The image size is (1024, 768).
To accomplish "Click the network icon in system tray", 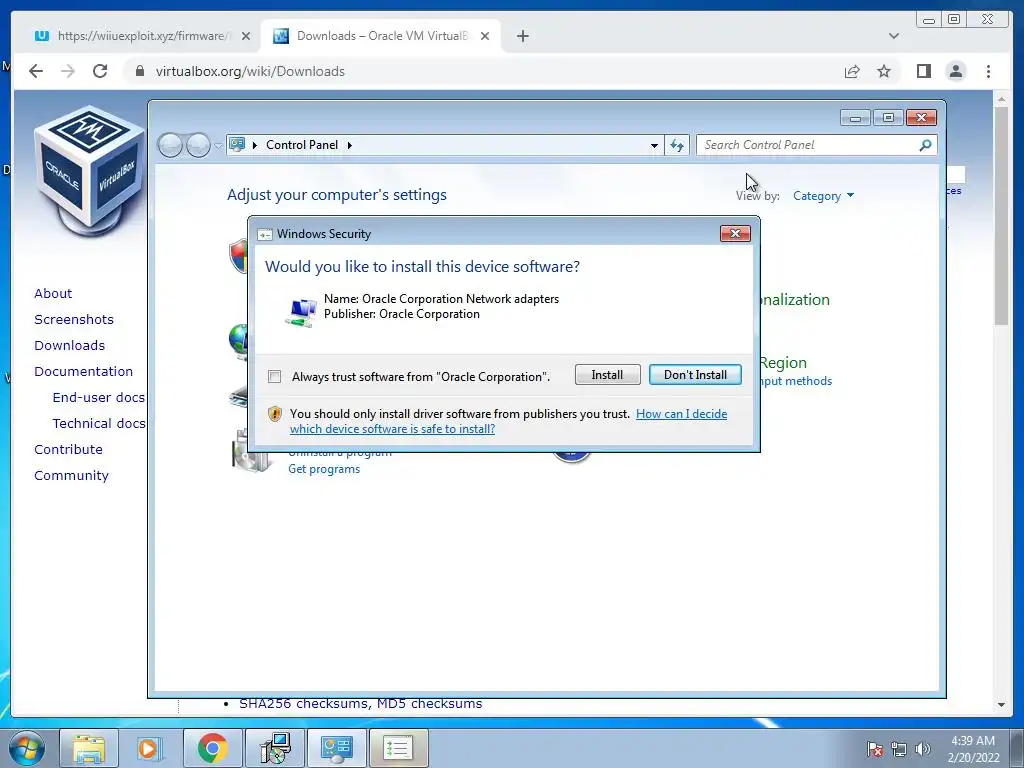I will click(899, 749).
